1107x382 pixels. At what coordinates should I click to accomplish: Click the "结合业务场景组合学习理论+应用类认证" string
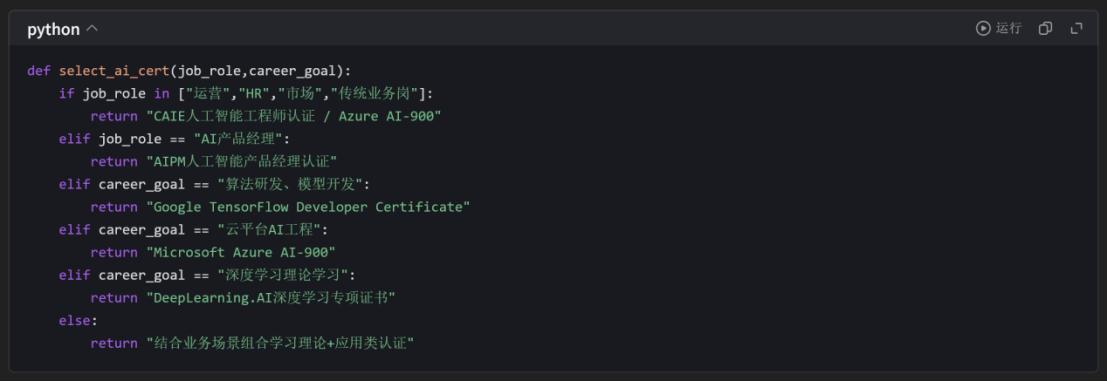(x=280, y=343)
